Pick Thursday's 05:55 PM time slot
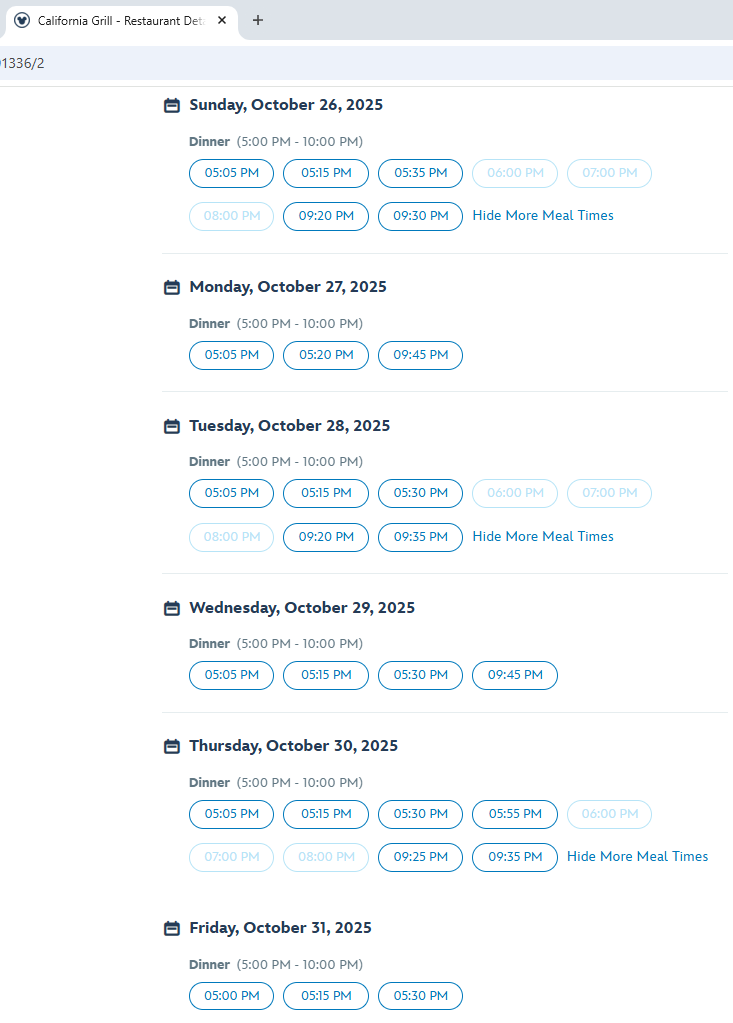The height and width of the screenshot is (1023, 733). click(x=515, y=814)
